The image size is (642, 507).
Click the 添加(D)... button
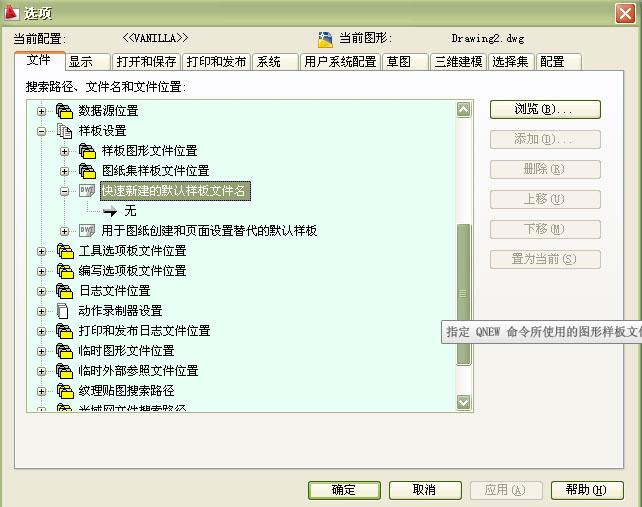point(545,139)
